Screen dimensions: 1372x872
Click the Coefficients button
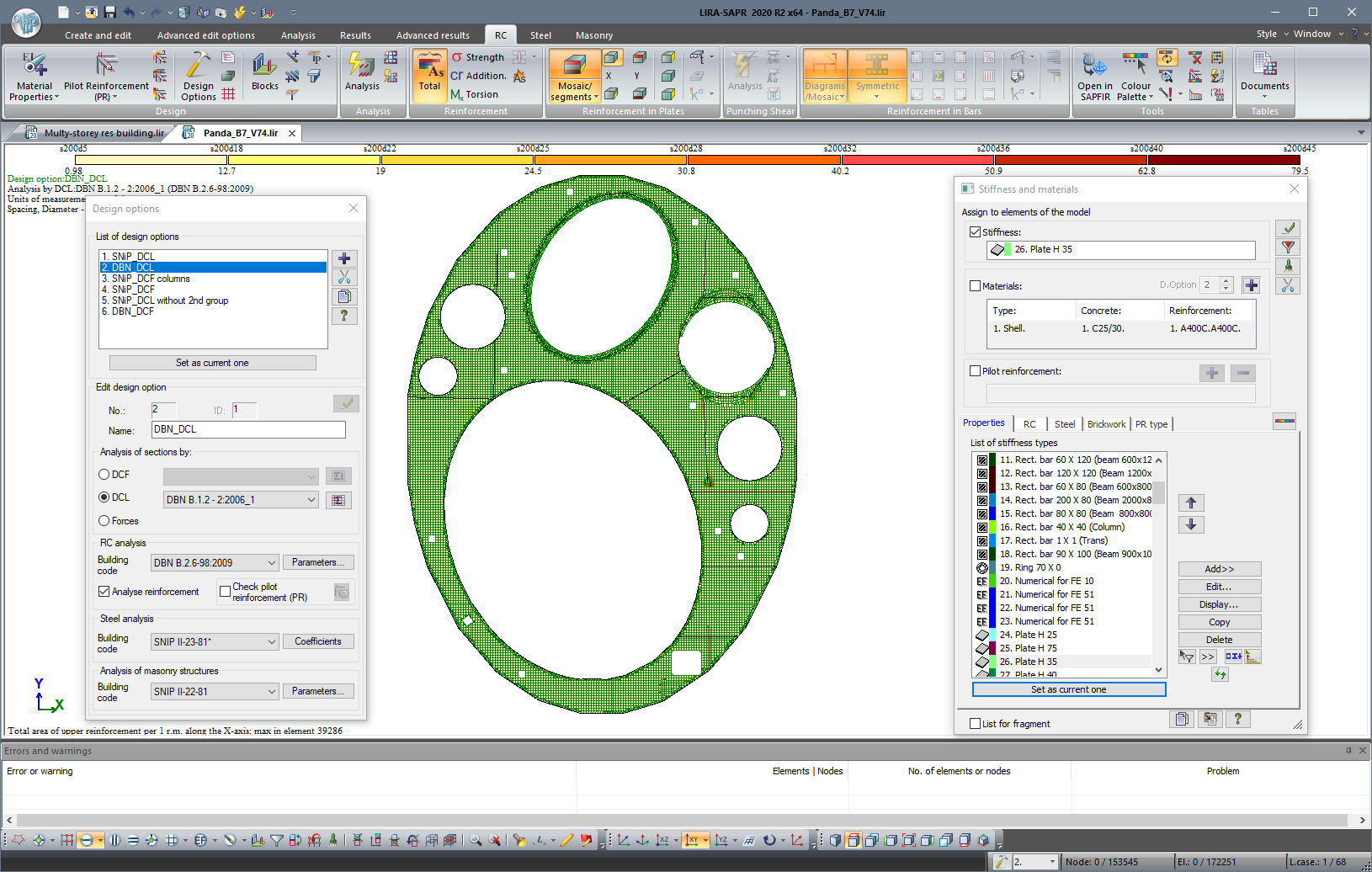tap(317, 641)
